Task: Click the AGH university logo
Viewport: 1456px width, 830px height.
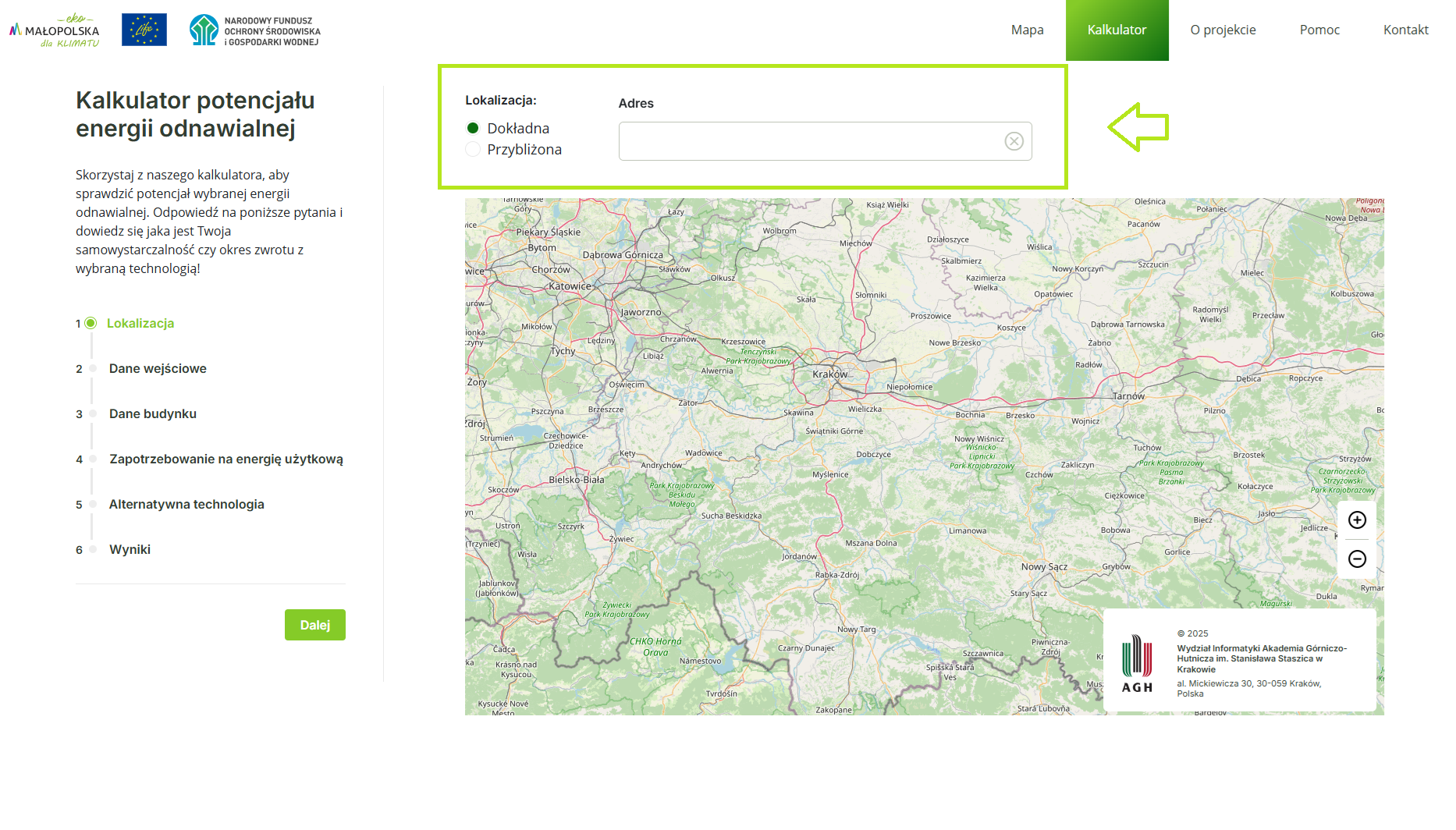Action: tap(1137, 663)
